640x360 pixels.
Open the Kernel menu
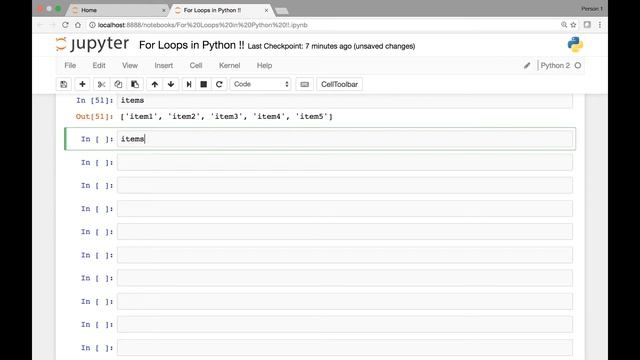coord(229,65)
